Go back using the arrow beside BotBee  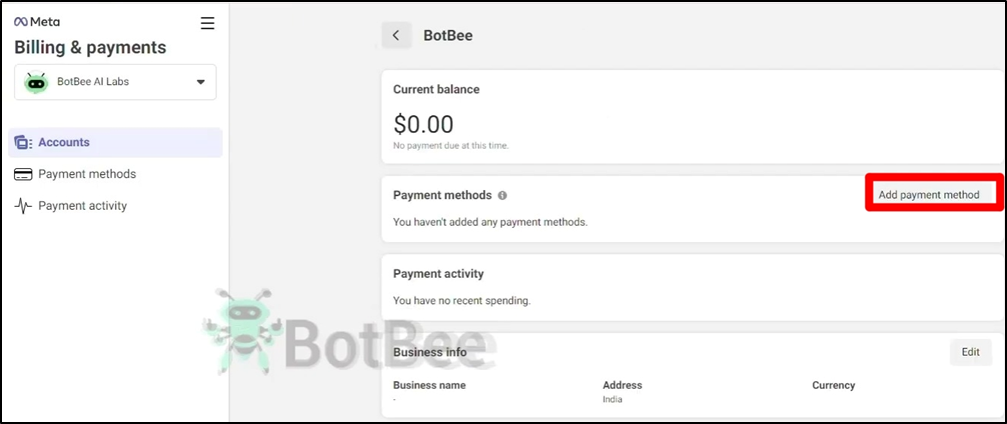pyautogui.click(x=396, y=35)
